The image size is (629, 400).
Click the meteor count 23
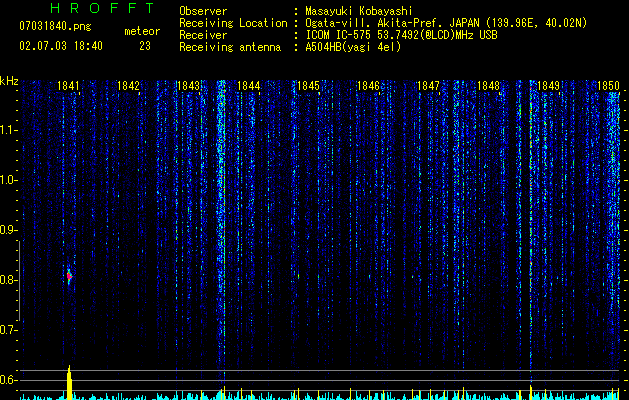tap(145, 46)
